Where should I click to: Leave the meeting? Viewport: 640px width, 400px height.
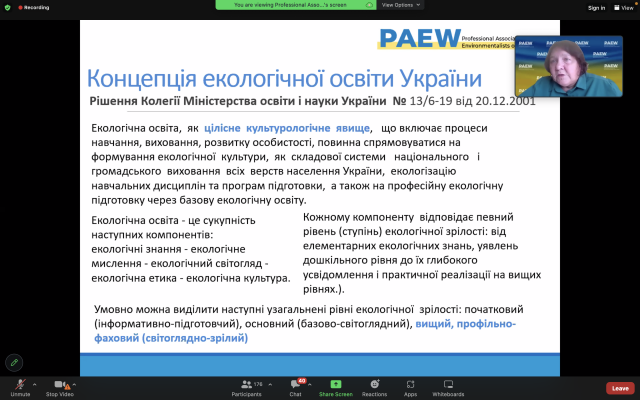click(x=620, y=388)
